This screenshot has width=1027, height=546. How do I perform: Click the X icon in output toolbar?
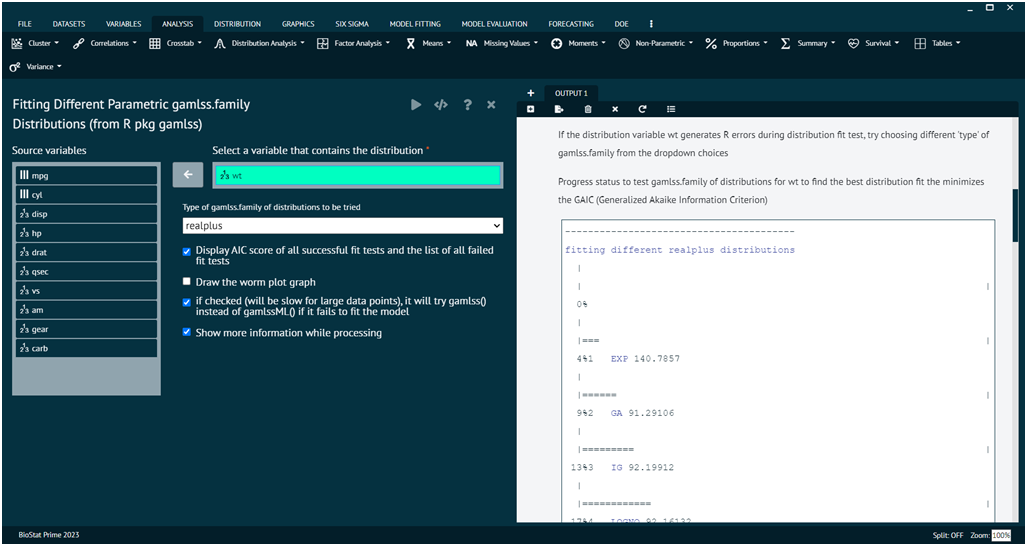point(615,109)
